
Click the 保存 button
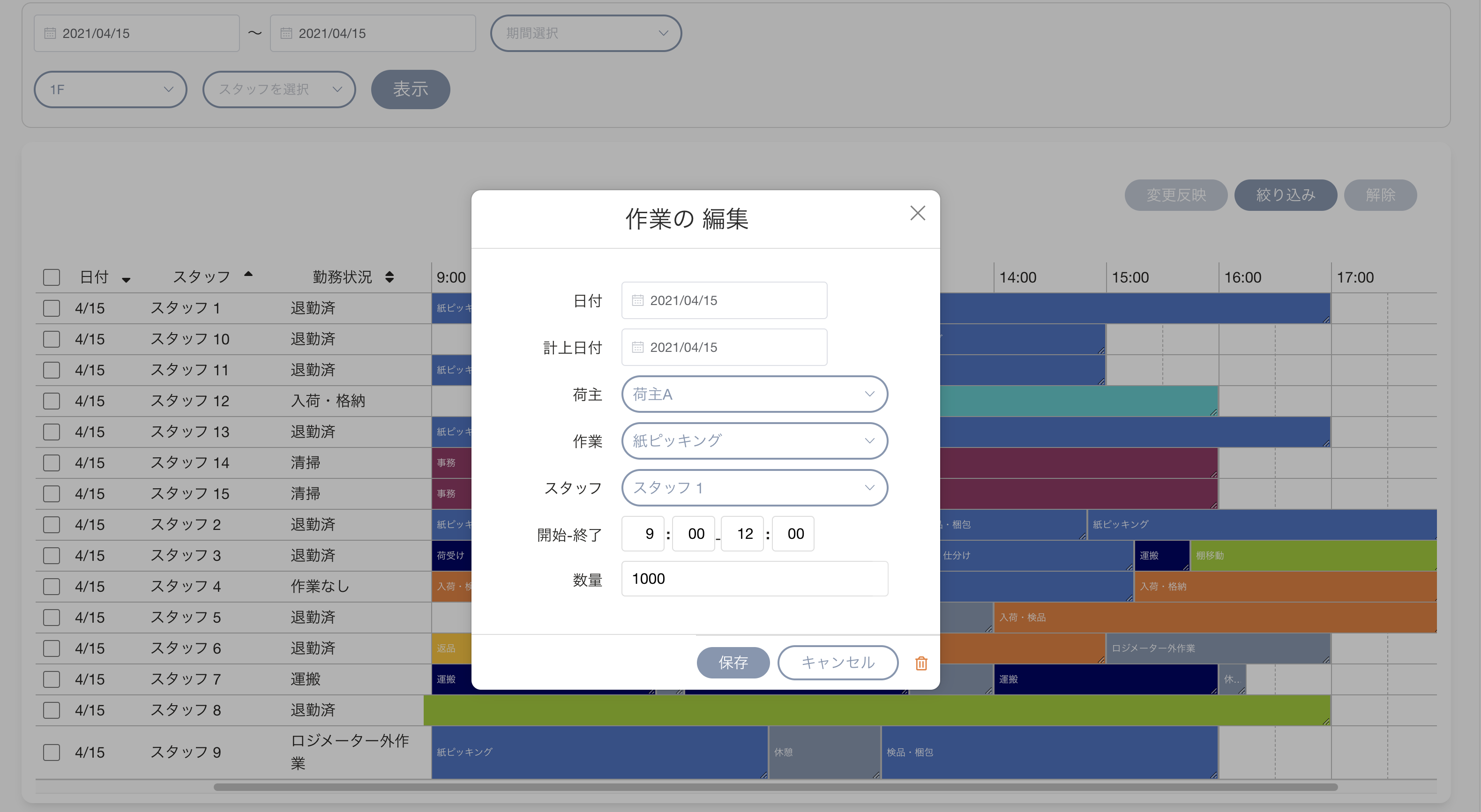pos(733,663)
